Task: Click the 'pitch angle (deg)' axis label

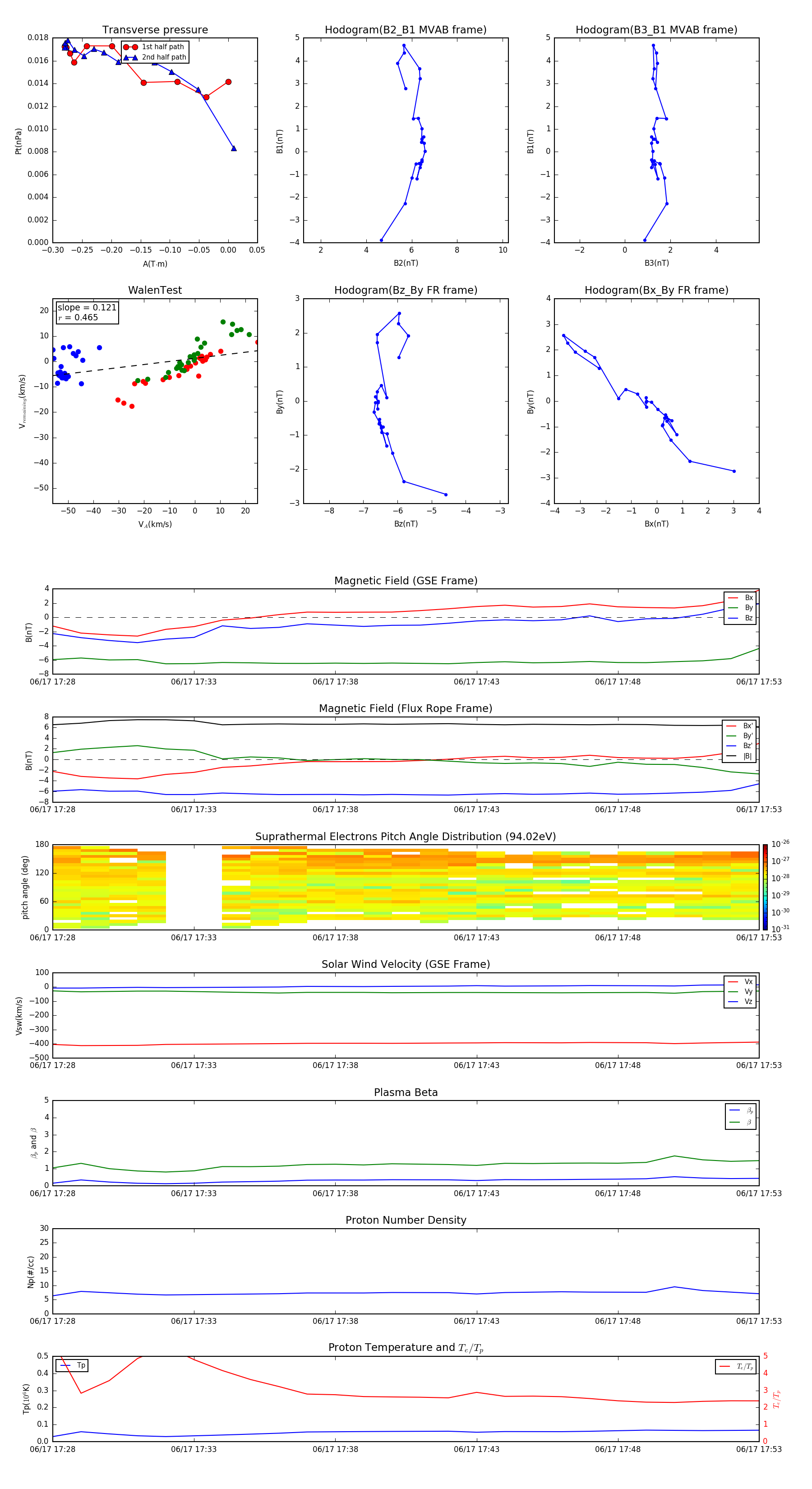Action: tap(25, 887)
